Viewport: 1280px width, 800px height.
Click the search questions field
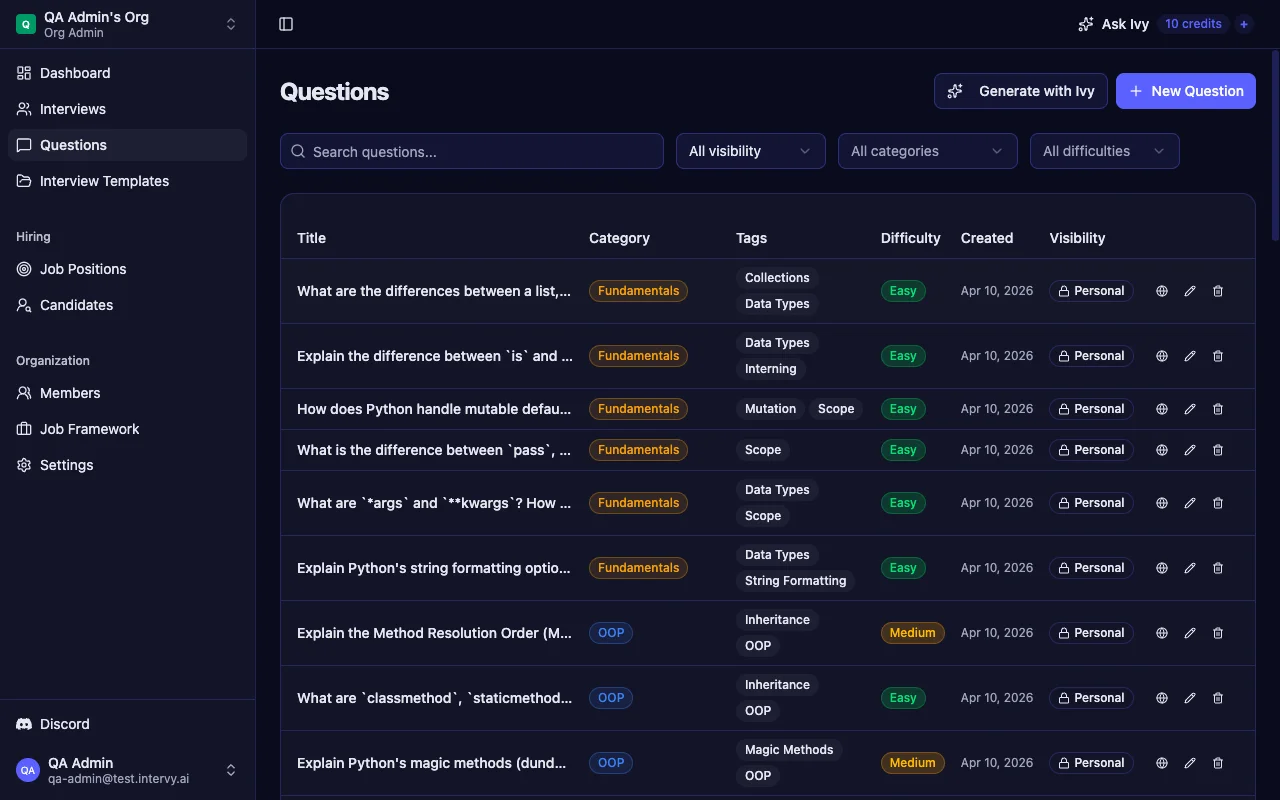[471, 151]
